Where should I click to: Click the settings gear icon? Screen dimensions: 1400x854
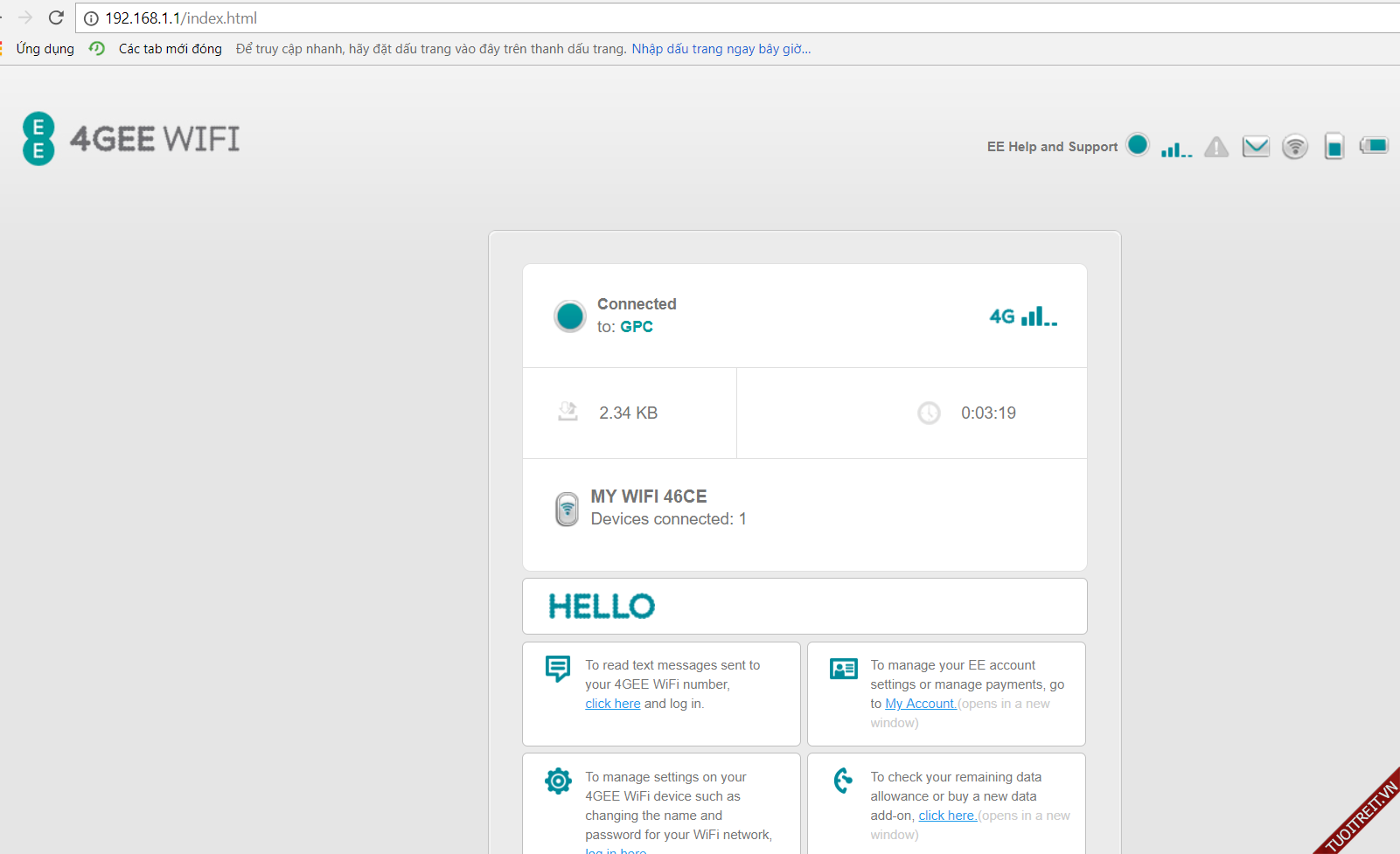click(558, 781)
